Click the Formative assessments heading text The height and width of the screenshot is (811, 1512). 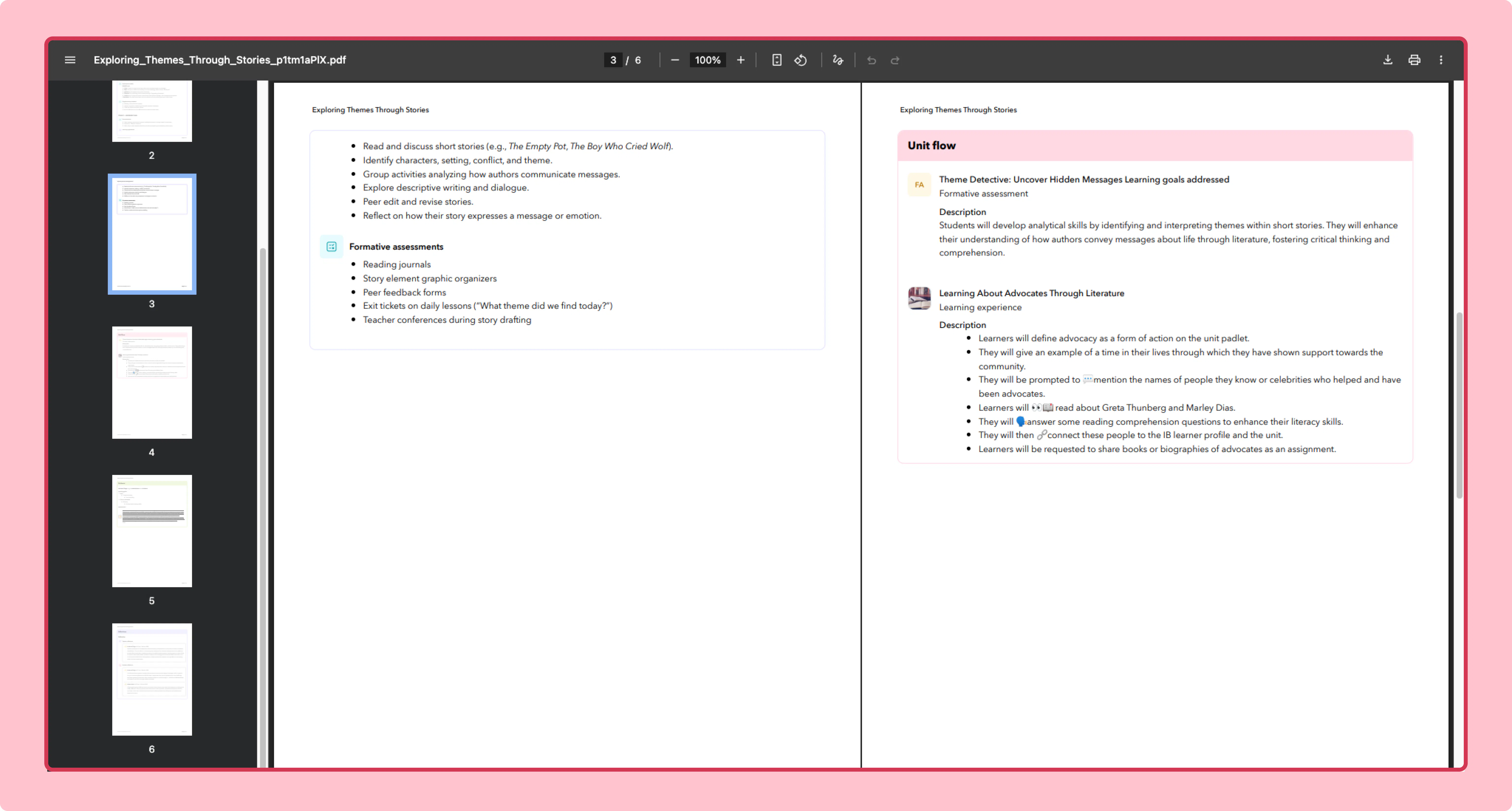396,247
